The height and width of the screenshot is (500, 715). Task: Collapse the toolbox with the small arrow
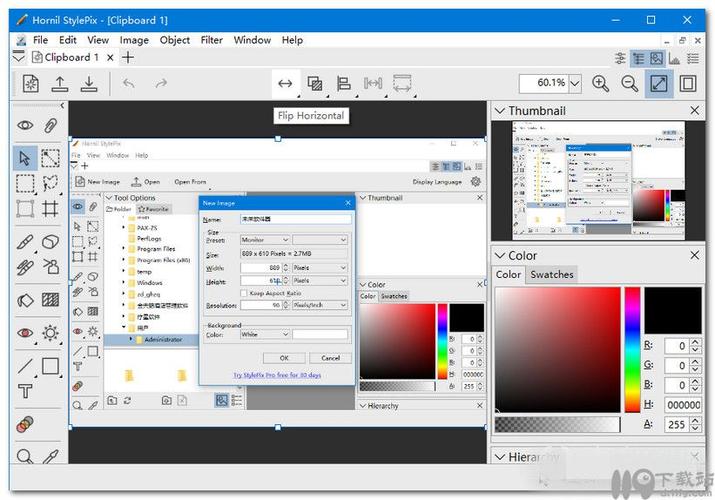tap(62, 106)
